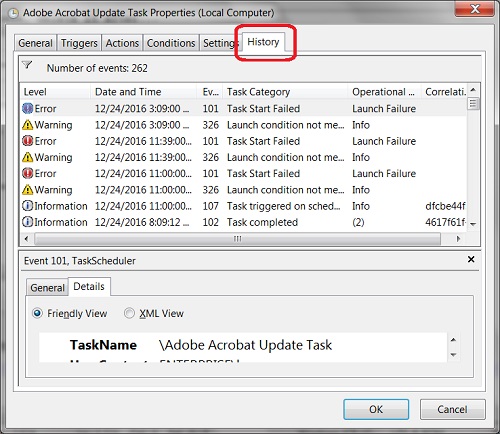500x434 pixels.
Task: Click the details view scroll up arrow
Action: point(453,340)
